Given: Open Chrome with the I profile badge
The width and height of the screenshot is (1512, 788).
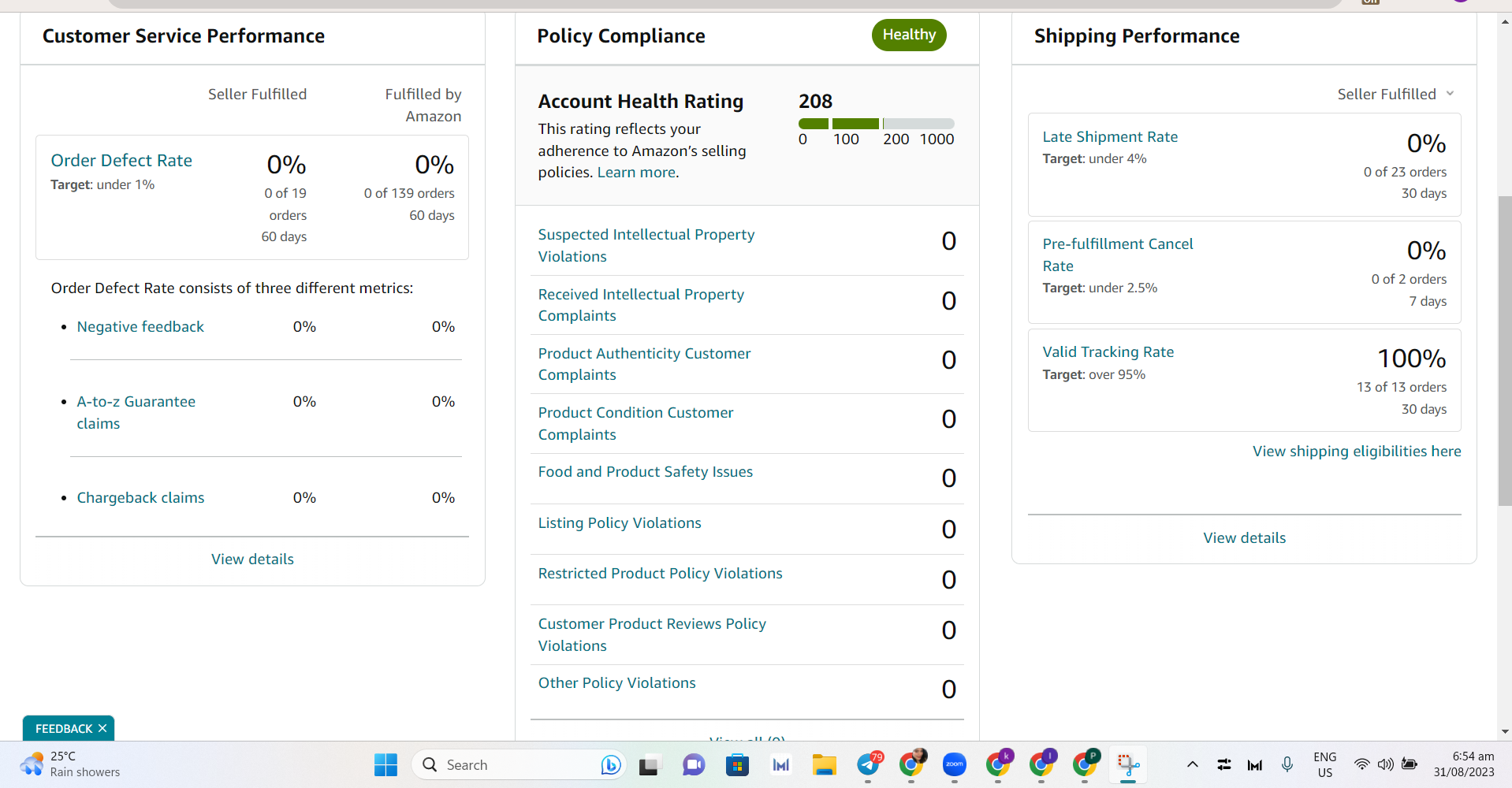Looking at the screenshot, I should pyautogui.click(x=1042, y=764).
